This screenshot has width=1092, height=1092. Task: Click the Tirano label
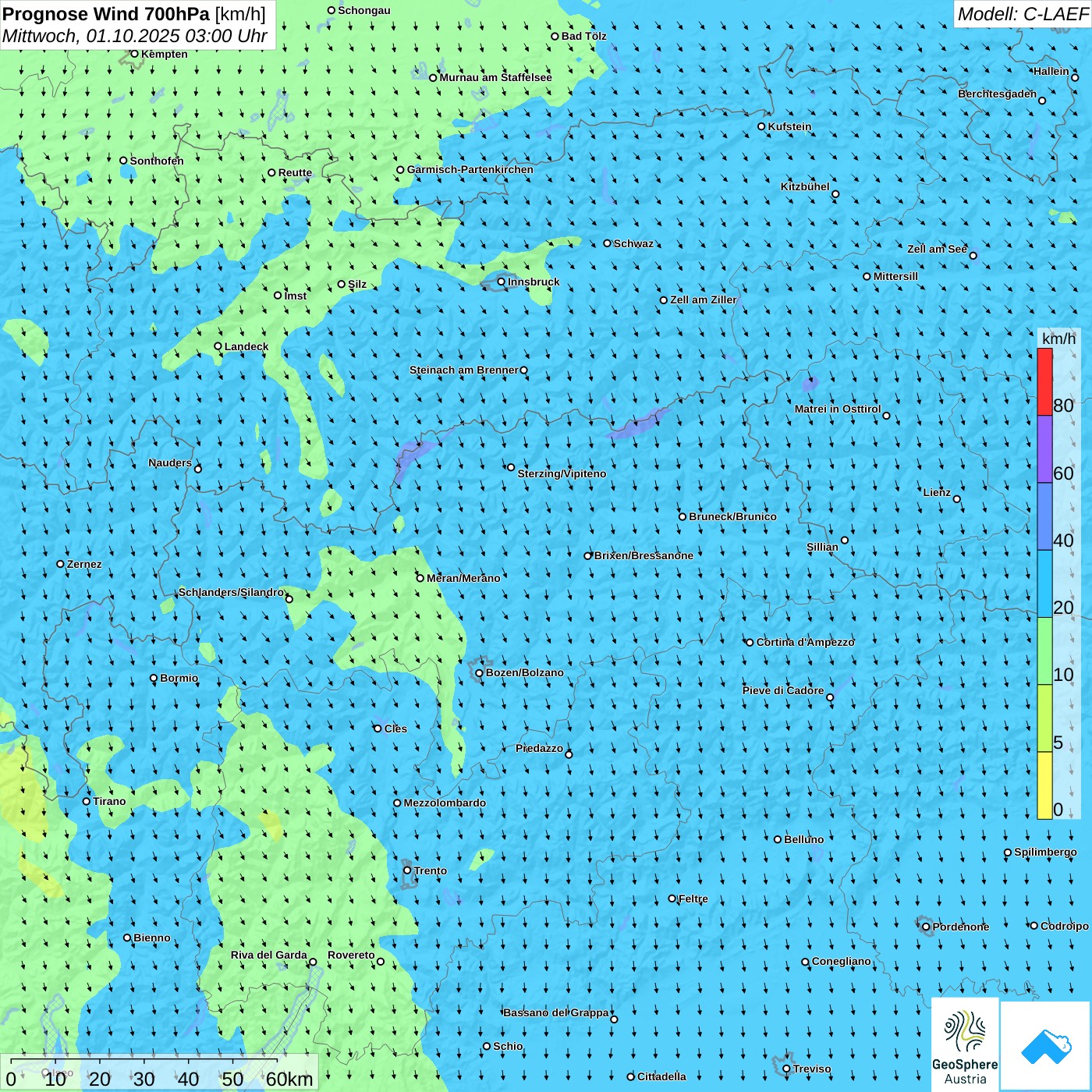tap(109, 801)
